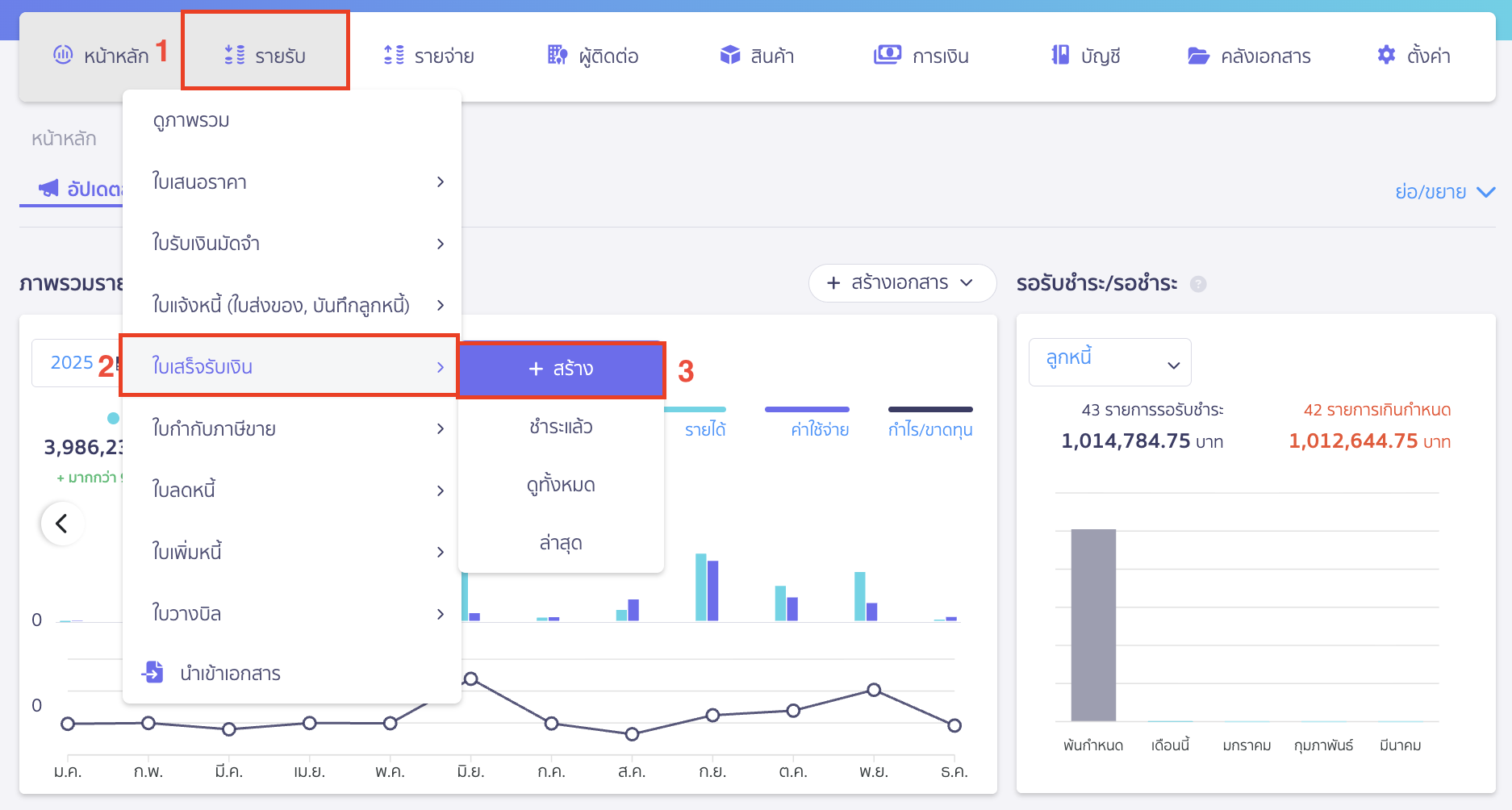This screenshot has height=810, width=1512.
Task: Click the import document (นำเข้าเอกสาร) icon
Action: 152,672
